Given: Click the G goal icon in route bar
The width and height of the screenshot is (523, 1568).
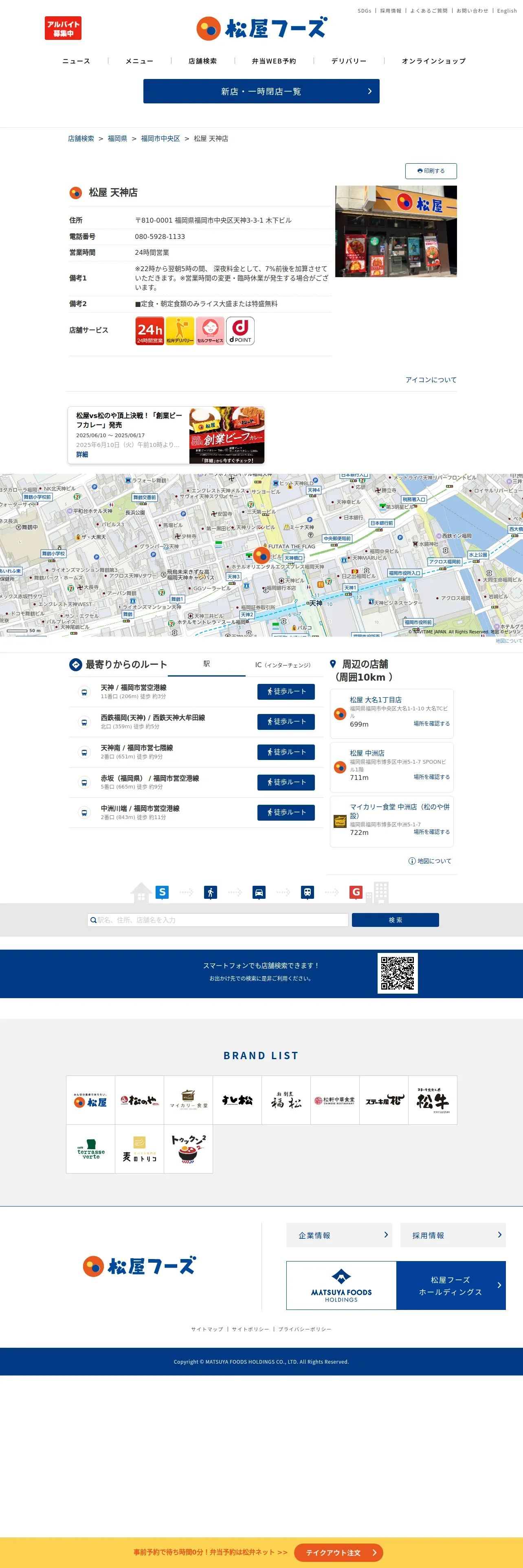Looking at the screenshot, I should pyautogui.click(x=356, y=892).
